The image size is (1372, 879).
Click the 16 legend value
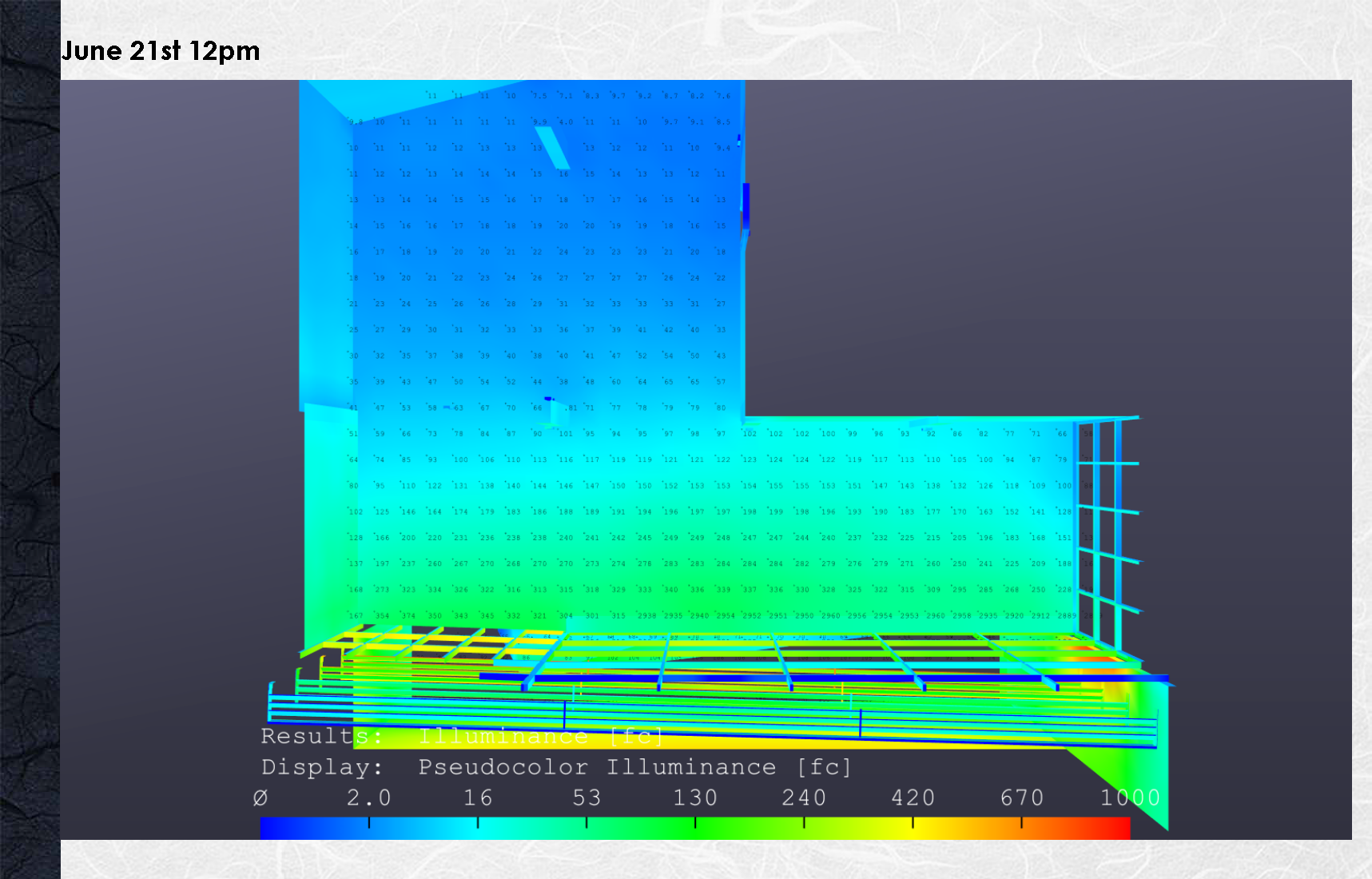coord(478,797)
